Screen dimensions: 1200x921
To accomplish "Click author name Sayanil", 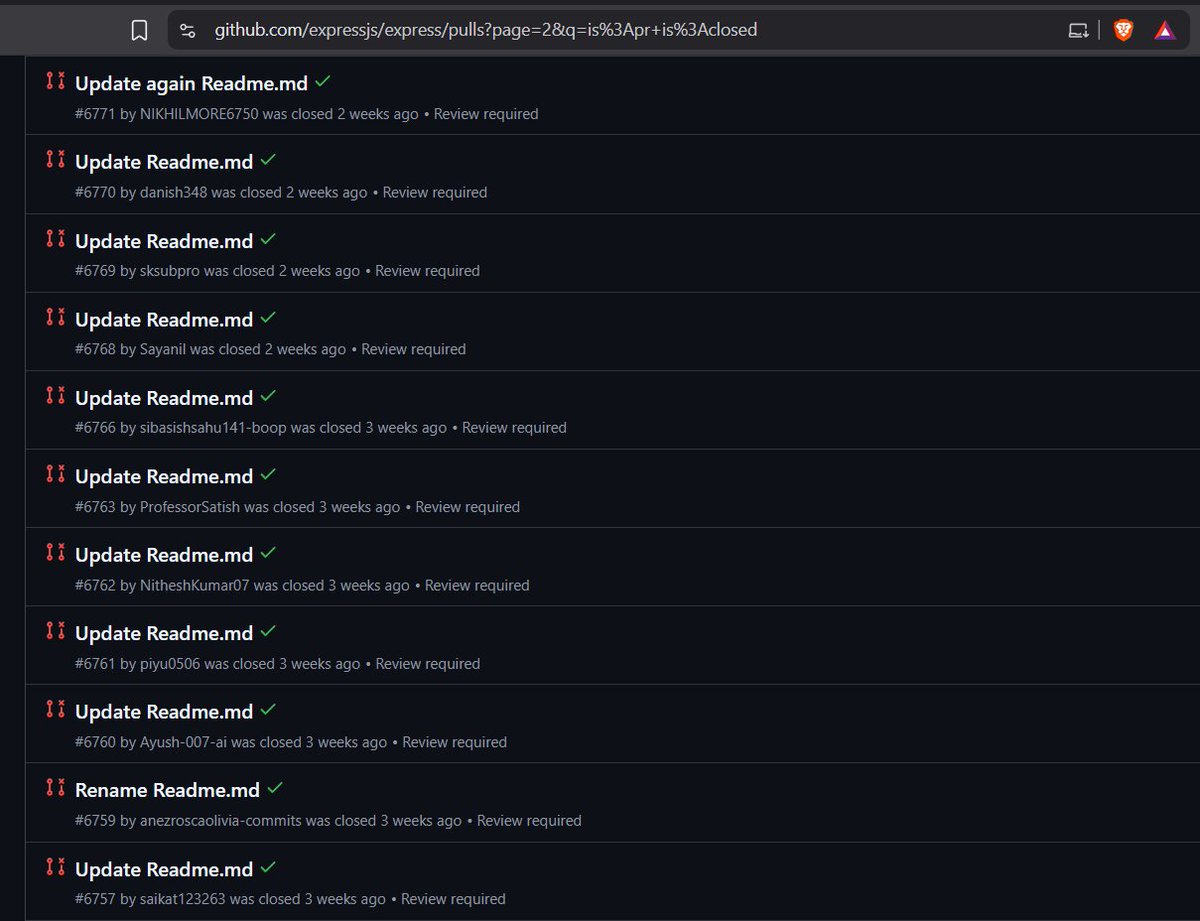I will tap(163, 349).
